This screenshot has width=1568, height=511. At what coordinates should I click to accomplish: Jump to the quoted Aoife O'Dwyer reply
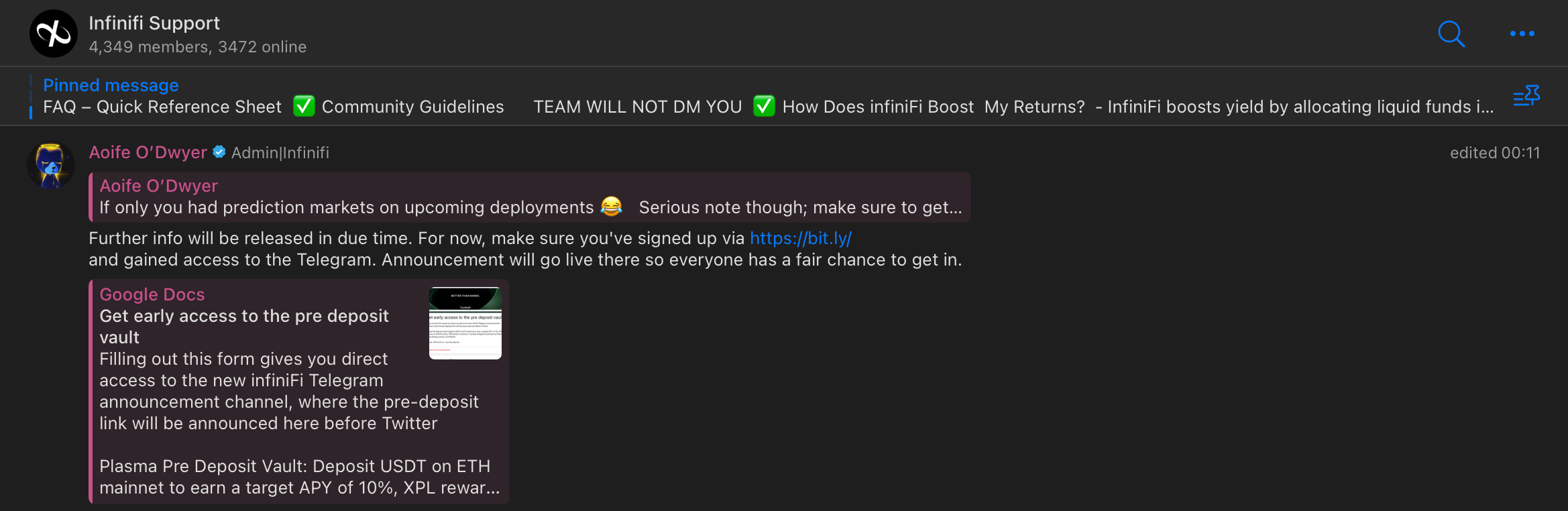(530, 197)
